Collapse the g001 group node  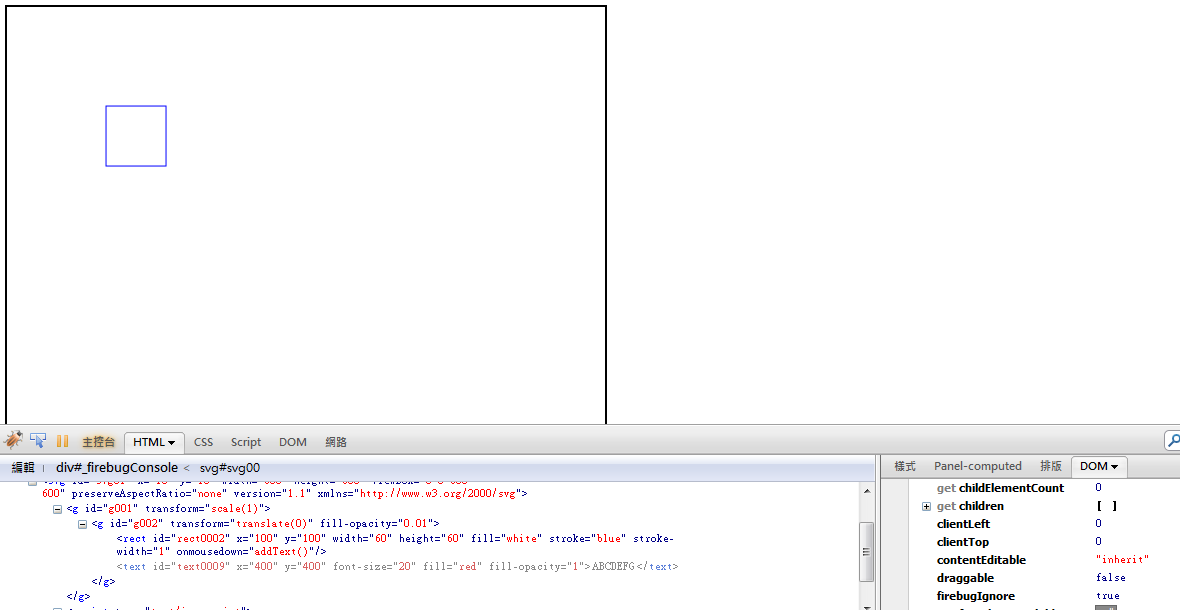58,509
